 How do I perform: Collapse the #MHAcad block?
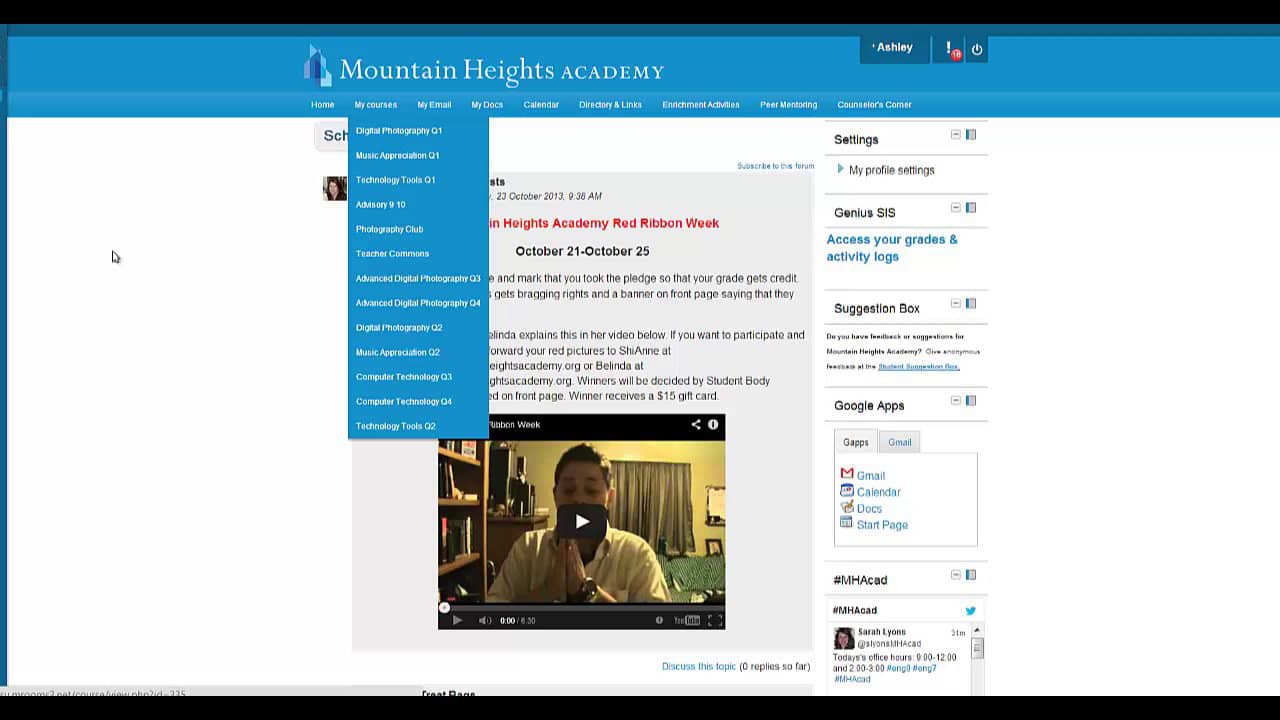click(x=956, y=575)
